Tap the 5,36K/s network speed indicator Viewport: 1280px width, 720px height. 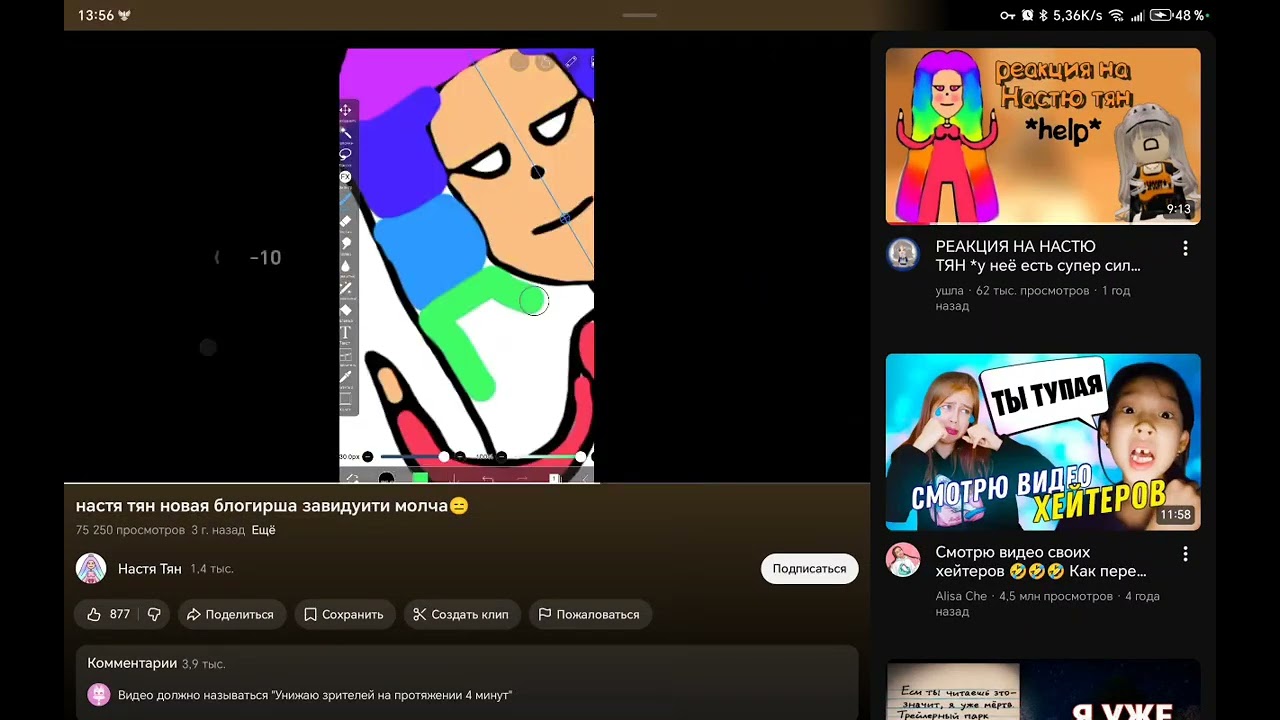coord(1077,15)
